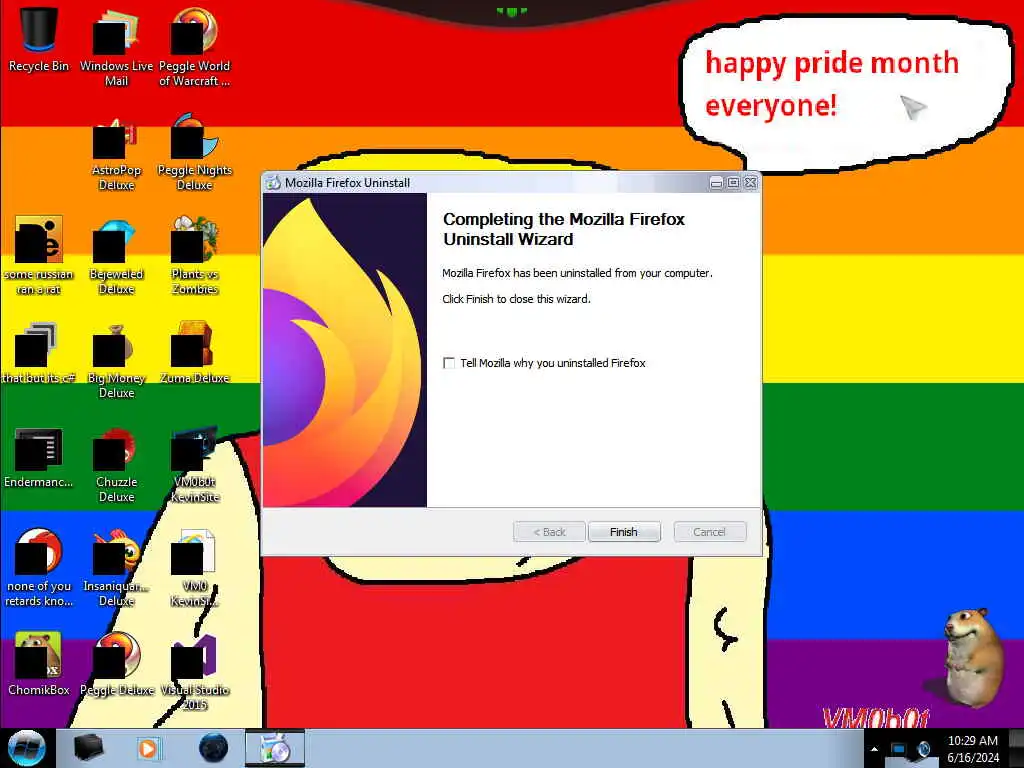Open Windows Live Mail desktop shortcut
This screenshot has height=768, width=1024.
(x=116, y=47)
